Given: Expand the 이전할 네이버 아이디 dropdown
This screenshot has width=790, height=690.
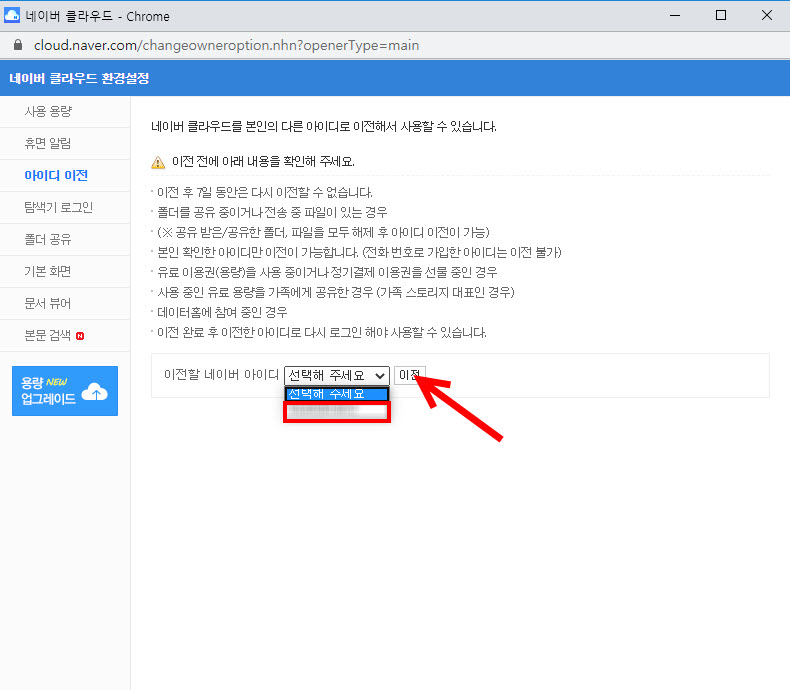Looking at the screenshot, I should click(337, 375).
